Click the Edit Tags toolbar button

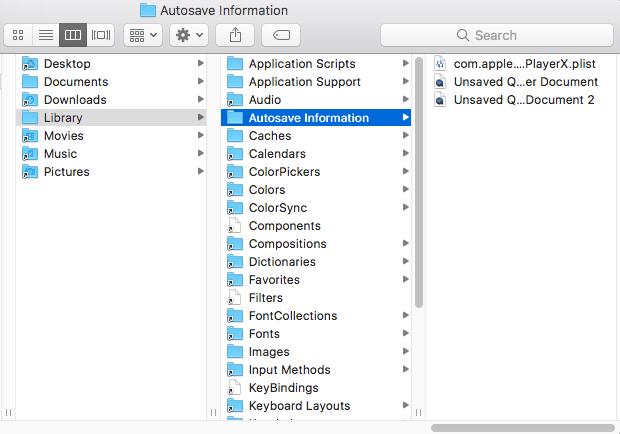[281, 35]
